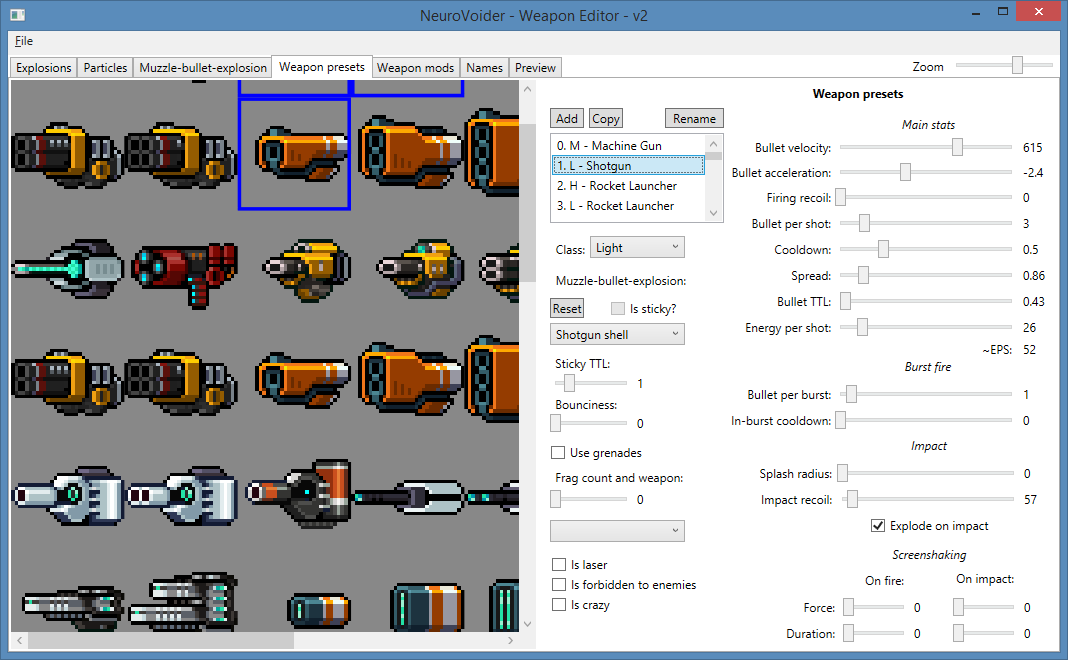The height and width of the screenshot is (660, 1068).
Task: Open the Shotgun shell dropdown
Action: [x=617, y=334]
